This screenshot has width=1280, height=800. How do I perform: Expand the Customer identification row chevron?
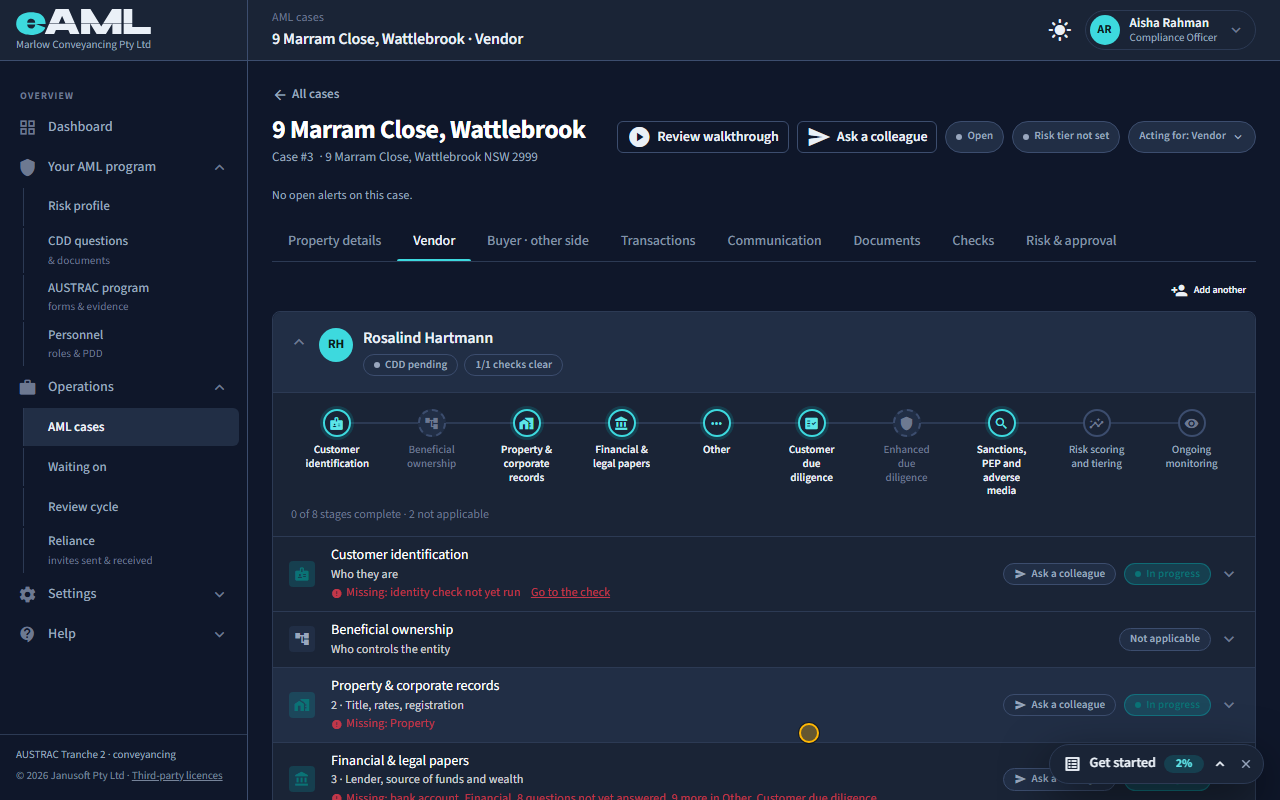pyautogui.click(x=1230, y=574)
